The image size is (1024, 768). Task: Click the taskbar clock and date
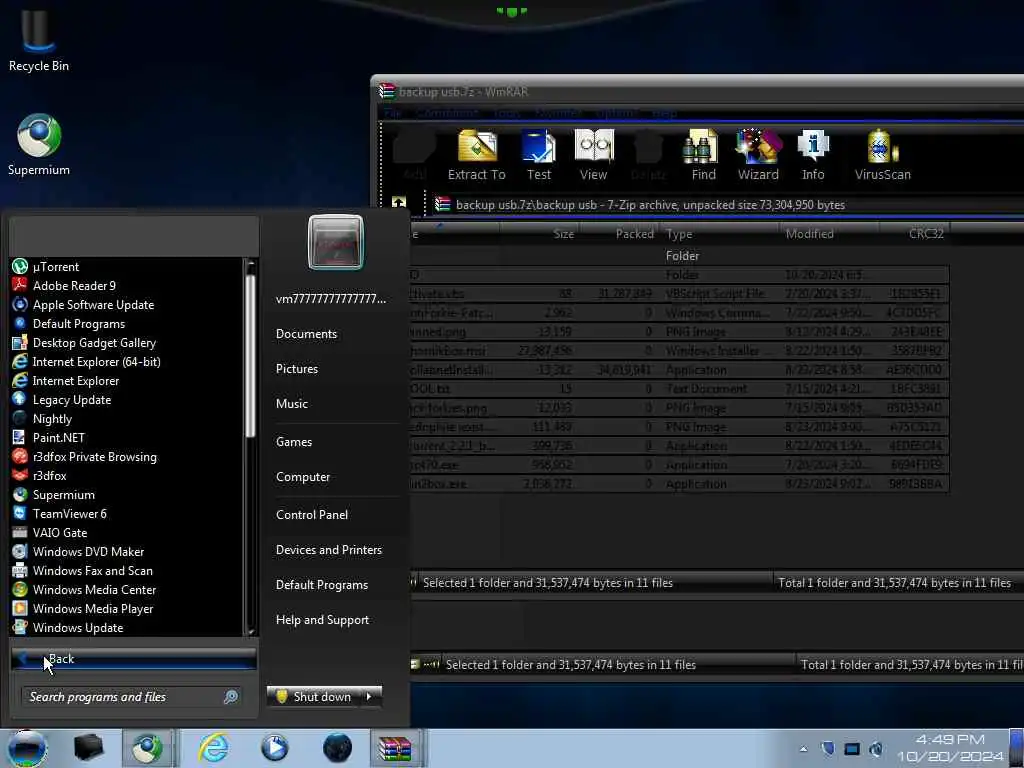click(x=950, y=748)
